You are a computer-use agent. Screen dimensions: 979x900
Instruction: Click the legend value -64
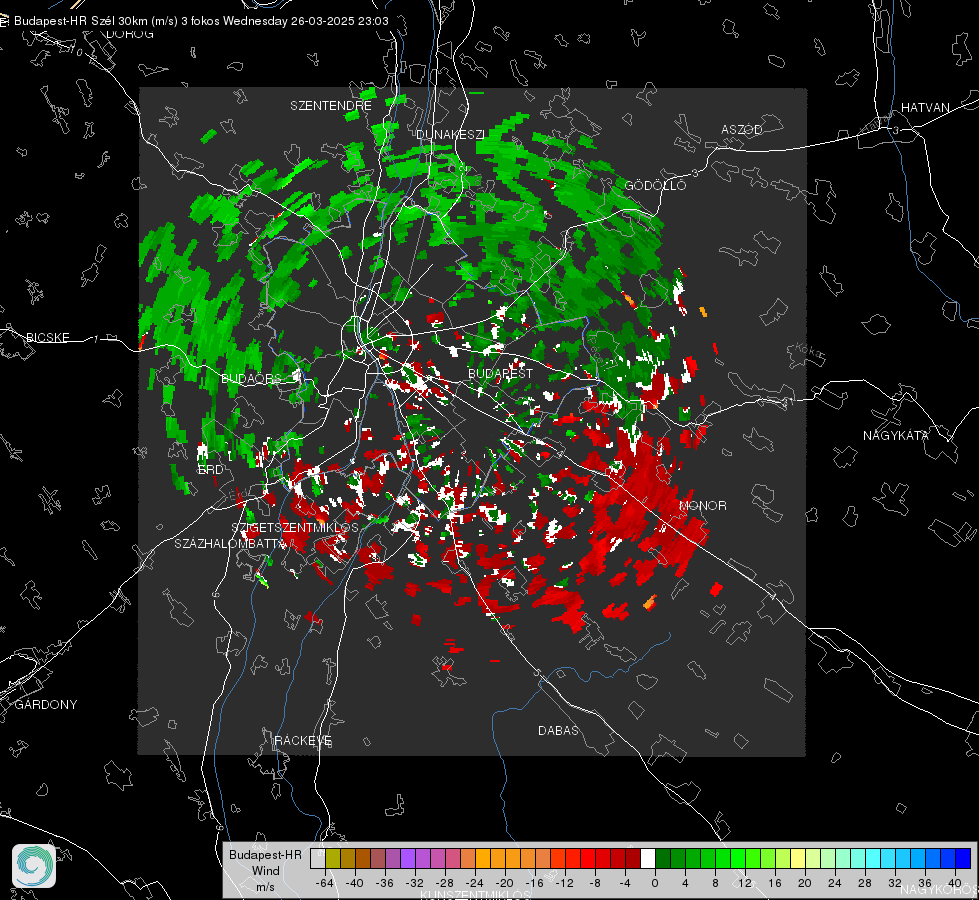(x=325, y=883)
